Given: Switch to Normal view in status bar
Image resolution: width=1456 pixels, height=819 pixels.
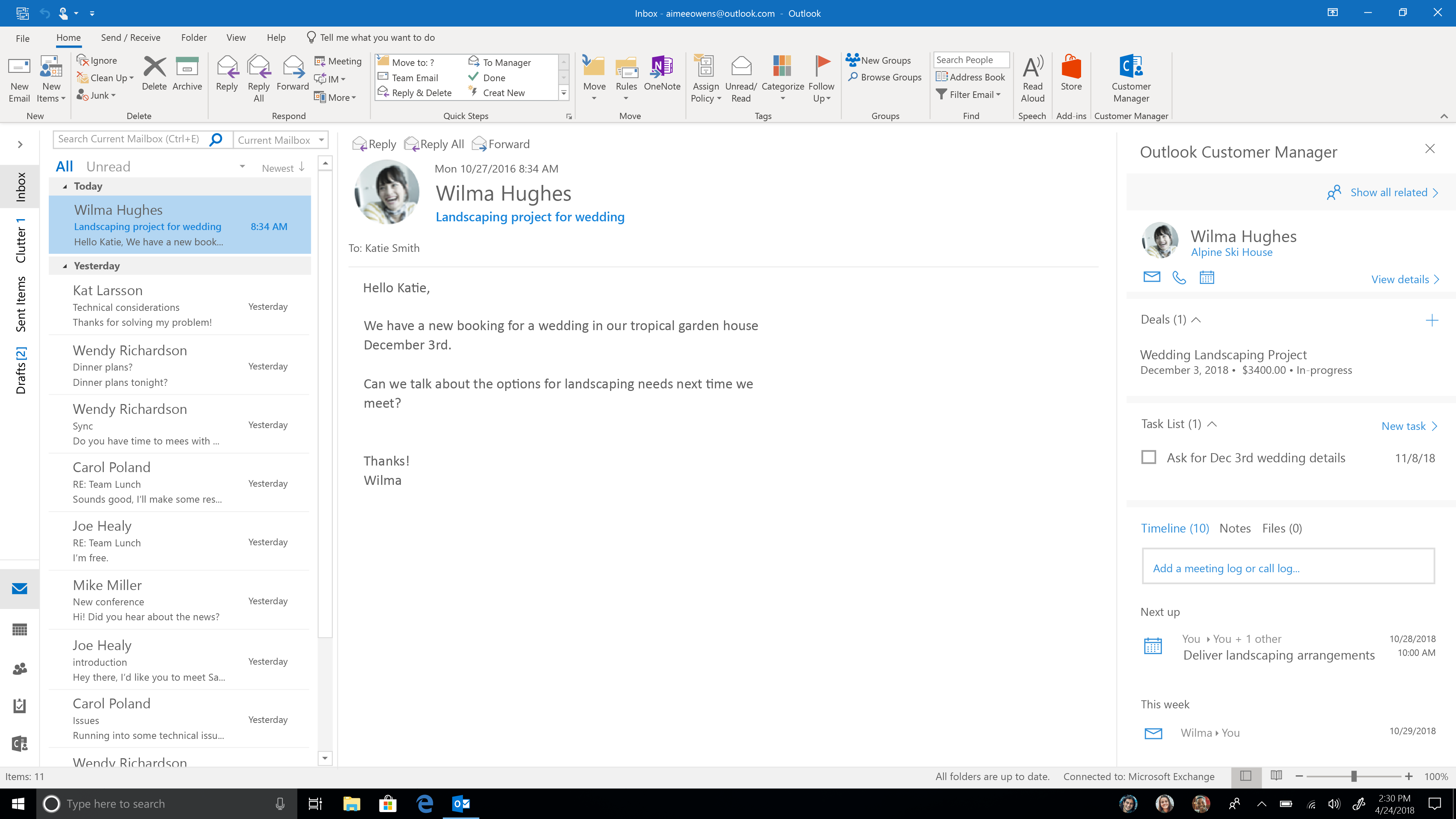Looking at the screenshot, I should coord(1246,776).
